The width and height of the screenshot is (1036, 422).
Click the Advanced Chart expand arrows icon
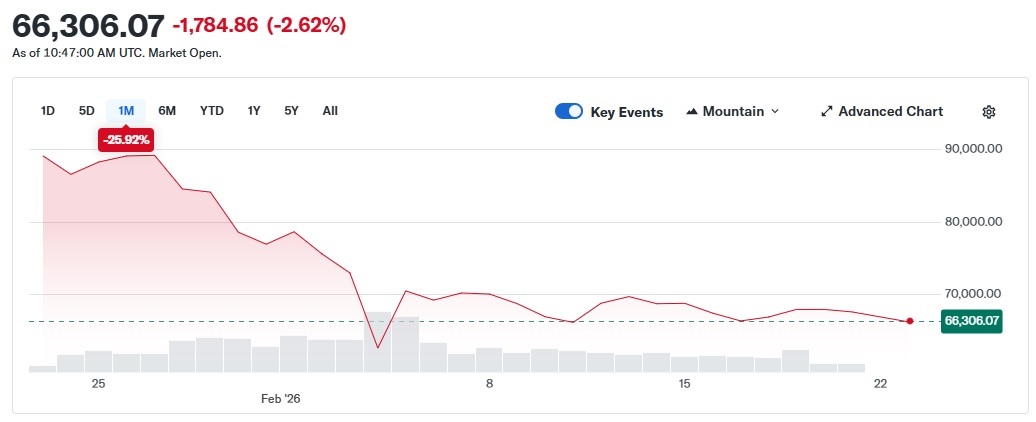click(x=826, y=112)
